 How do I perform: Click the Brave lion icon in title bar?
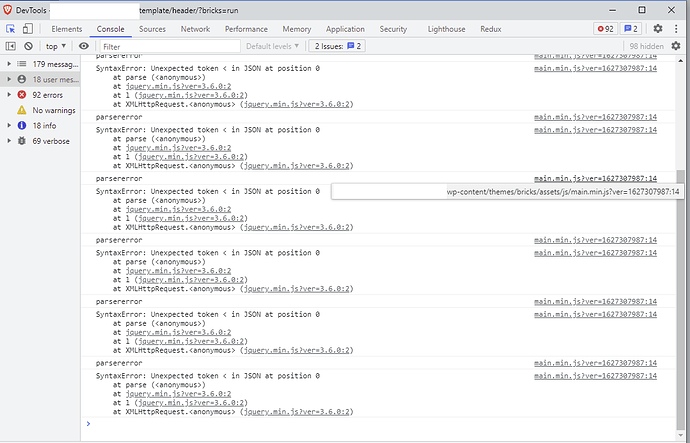point(7,10)
